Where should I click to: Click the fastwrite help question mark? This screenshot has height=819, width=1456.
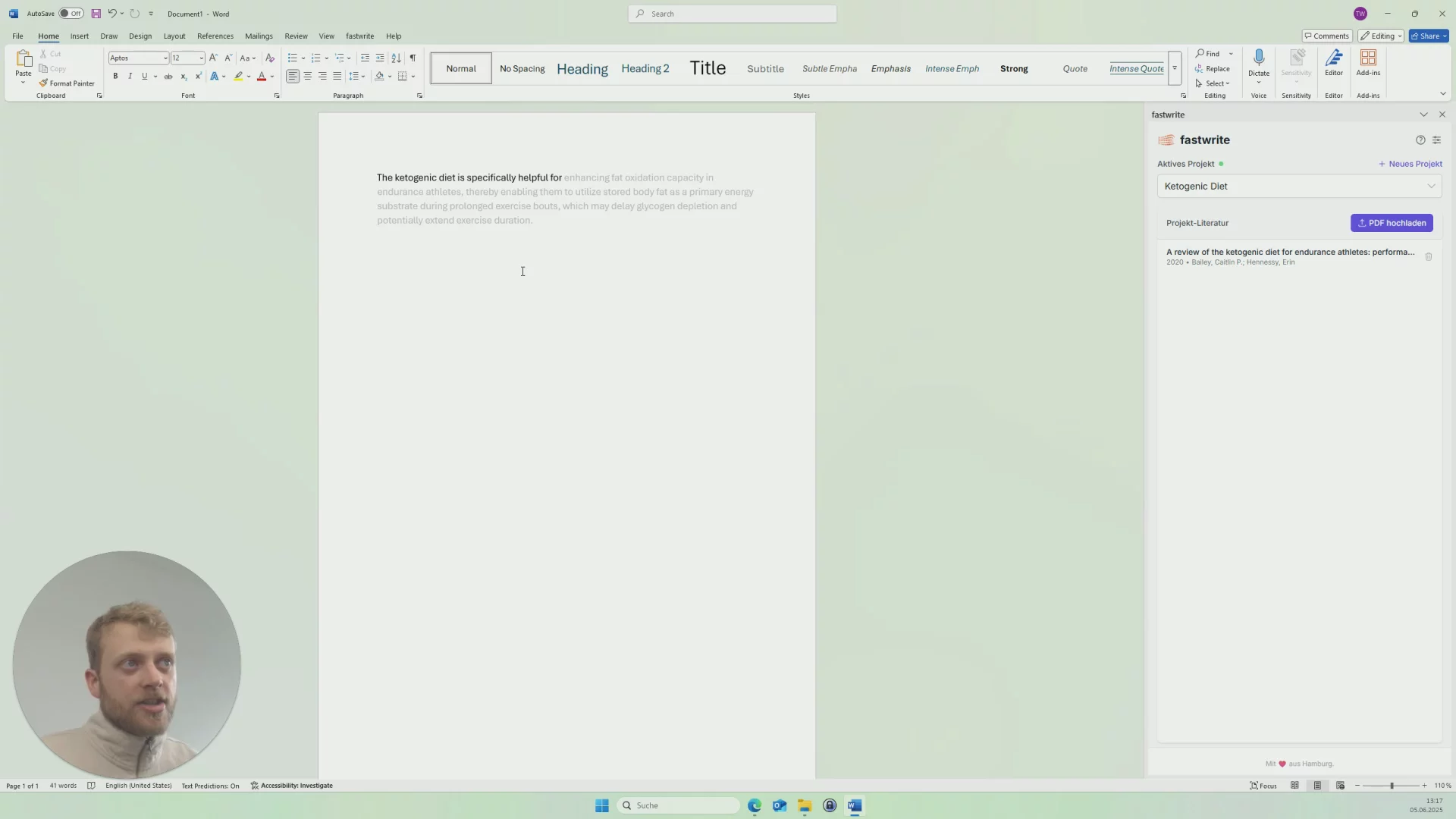point(1420,140)
